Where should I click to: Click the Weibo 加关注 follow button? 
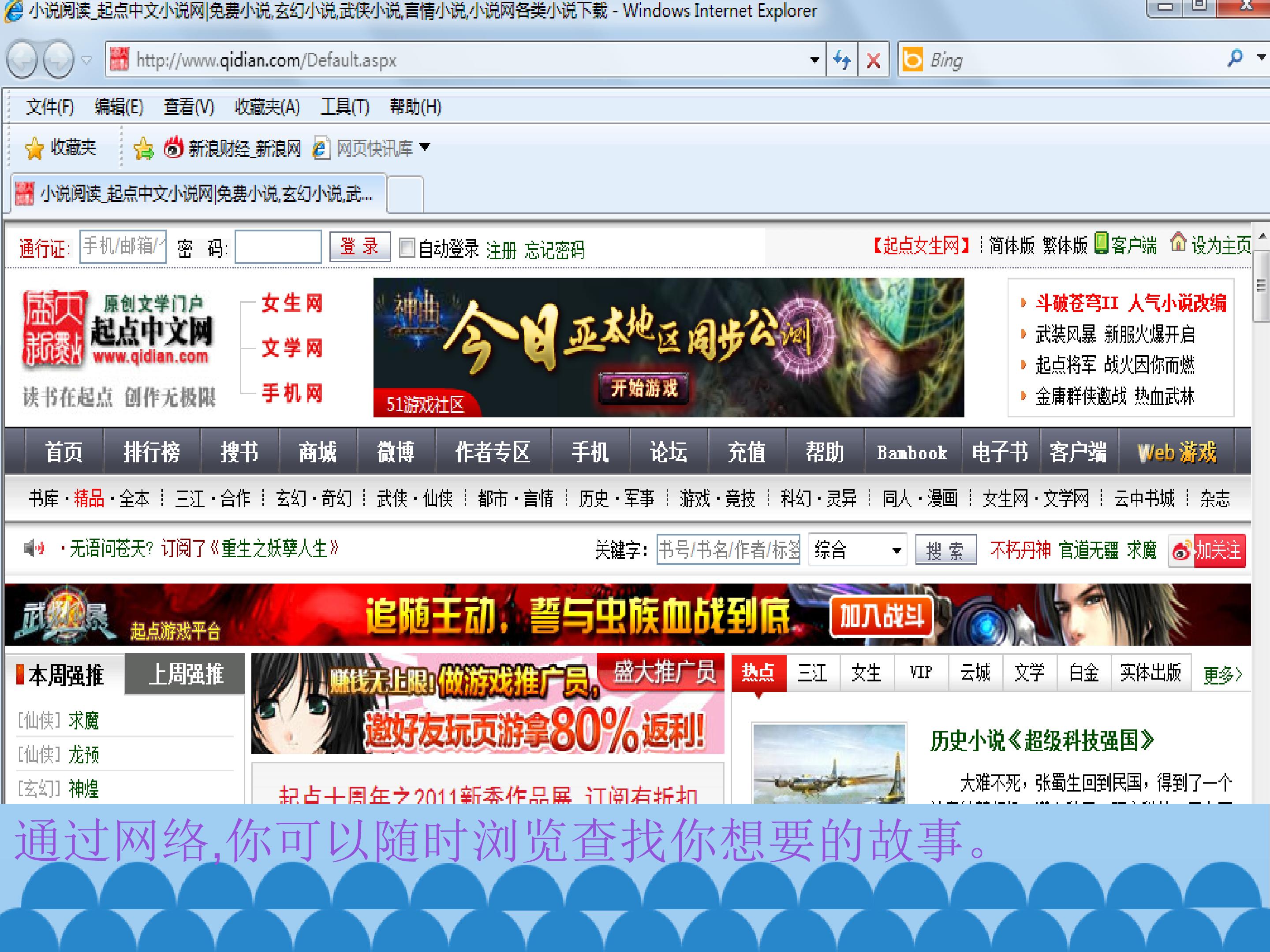pyautogui.click(x=1207, y=551)
